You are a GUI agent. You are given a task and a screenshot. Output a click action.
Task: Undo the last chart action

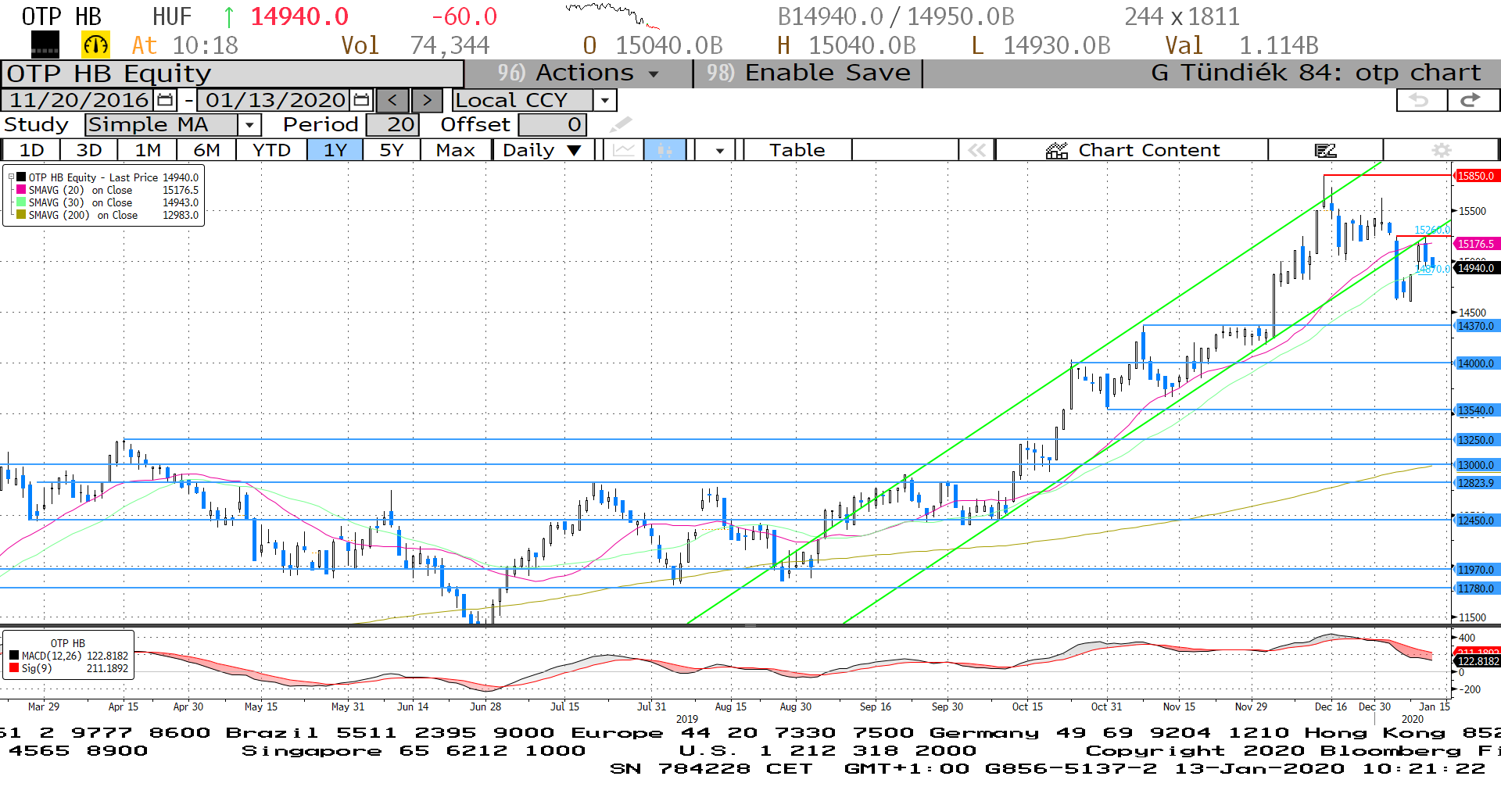(x=1420, y=100)
